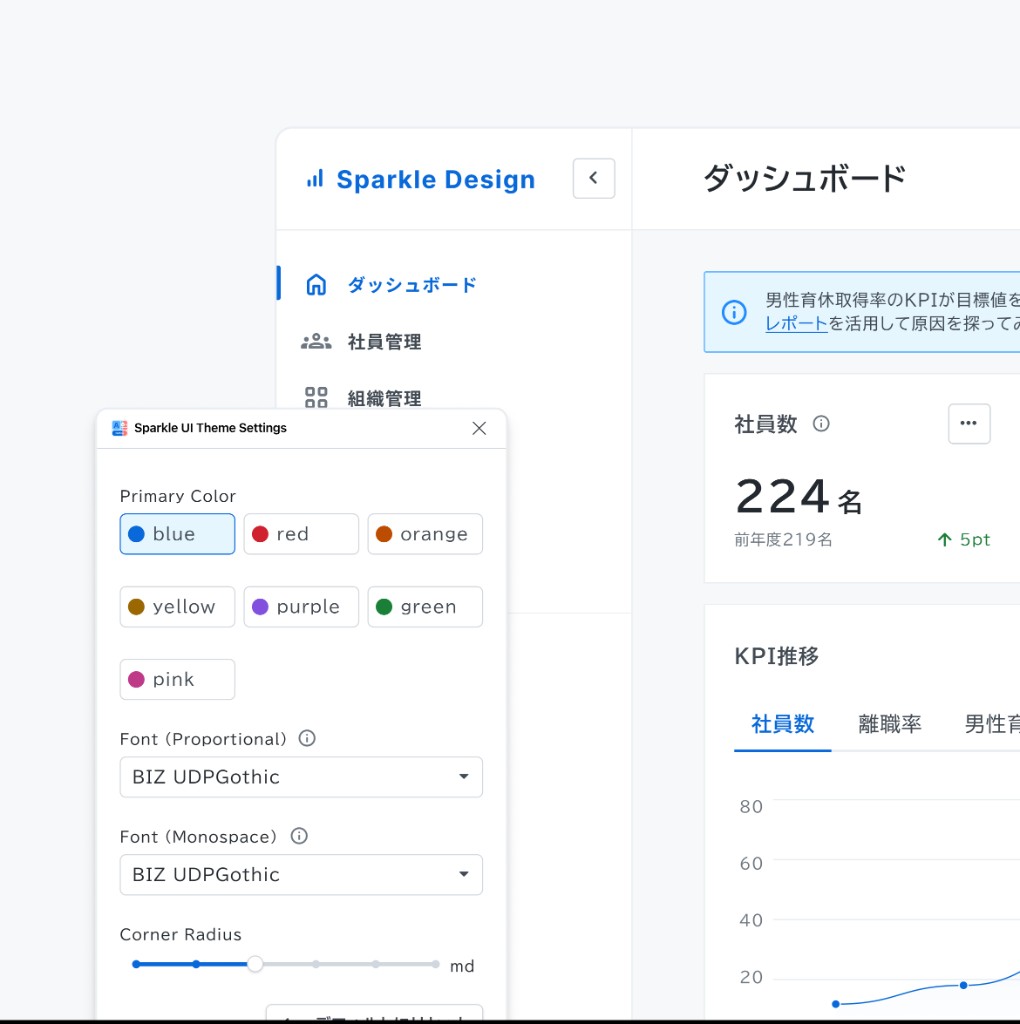
Task: Follow the レポート link in the alert
Action: tap(796, 323)
